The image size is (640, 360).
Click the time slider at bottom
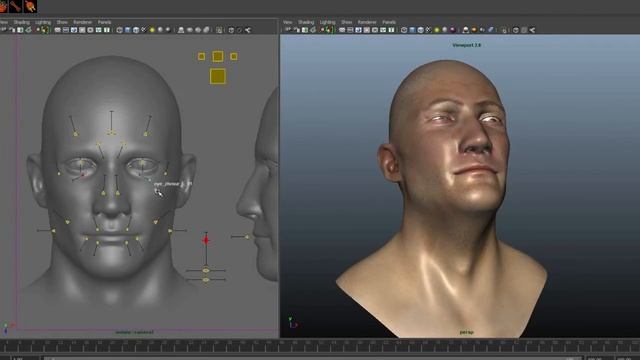(320, 346)
